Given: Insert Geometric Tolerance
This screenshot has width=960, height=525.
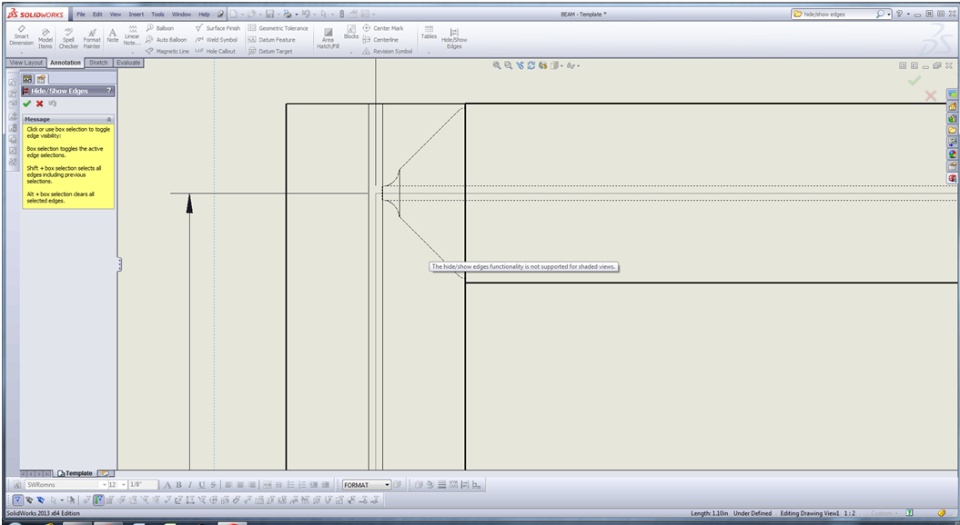Looking at the screenshot, I should click(278, 28).
